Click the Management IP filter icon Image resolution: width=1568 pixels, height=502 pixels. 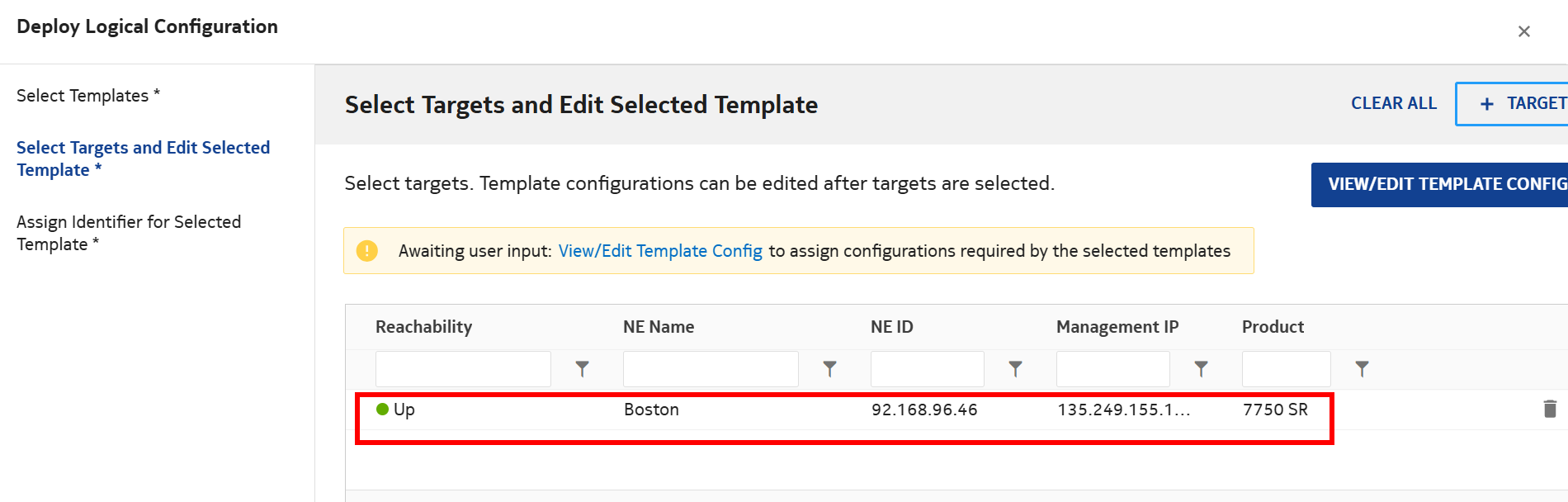coord(1201,369)
